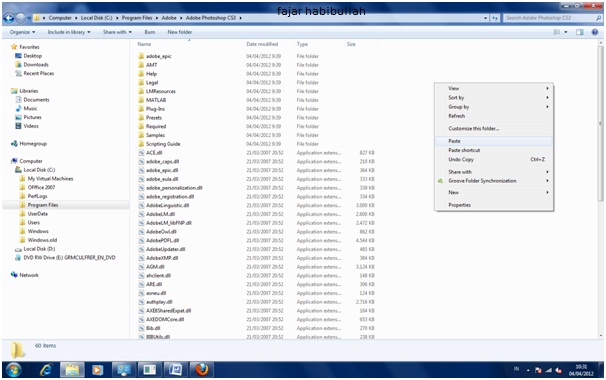The width and height of the screenshot is (606, 380).
Task: Select the adobe_epic folder icon
Action: 141,56
